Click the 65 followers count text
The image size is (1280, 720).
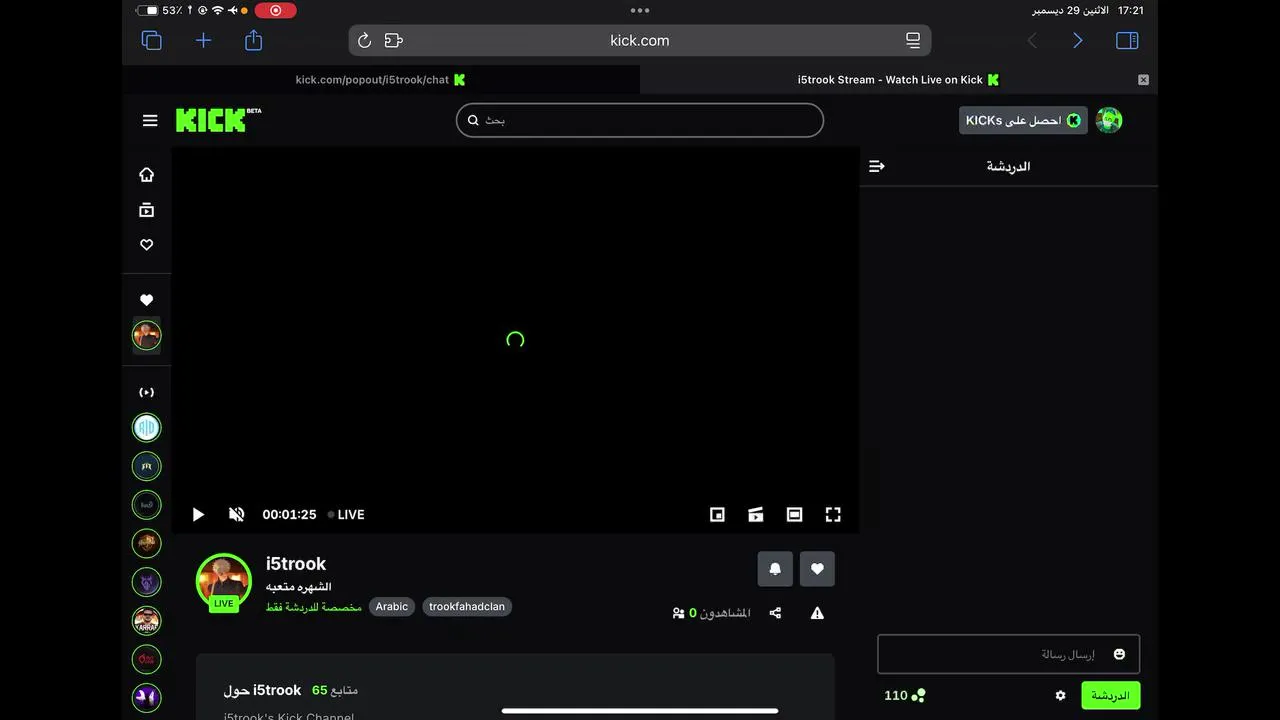pos(335,690)
